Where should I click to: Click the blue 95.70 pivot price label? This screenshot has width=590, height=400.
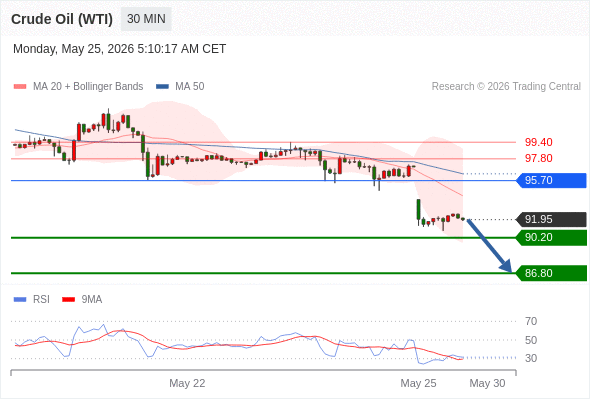pos(551,180)
